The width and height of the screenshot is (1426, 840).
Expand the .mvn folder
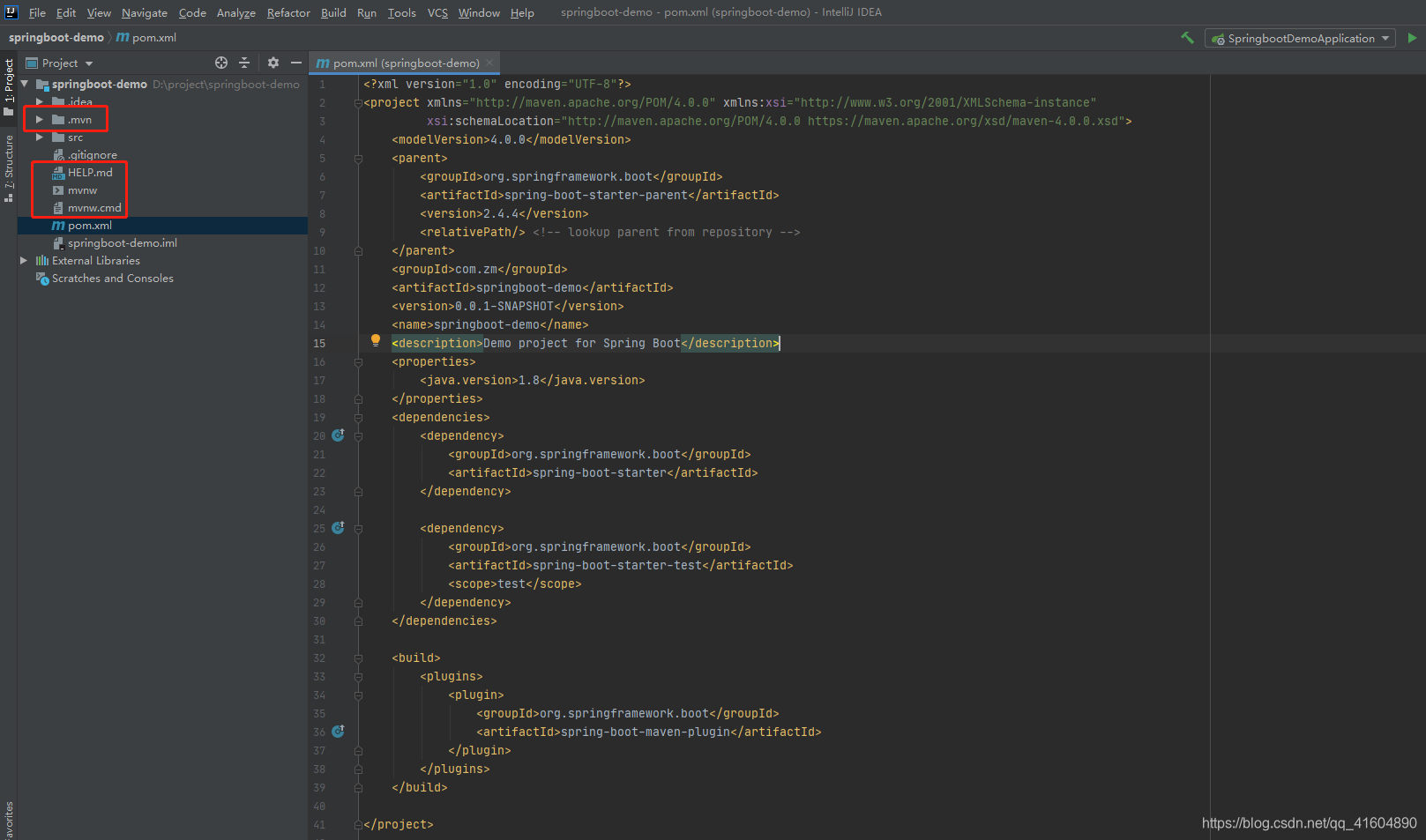[x=40, y=119]
